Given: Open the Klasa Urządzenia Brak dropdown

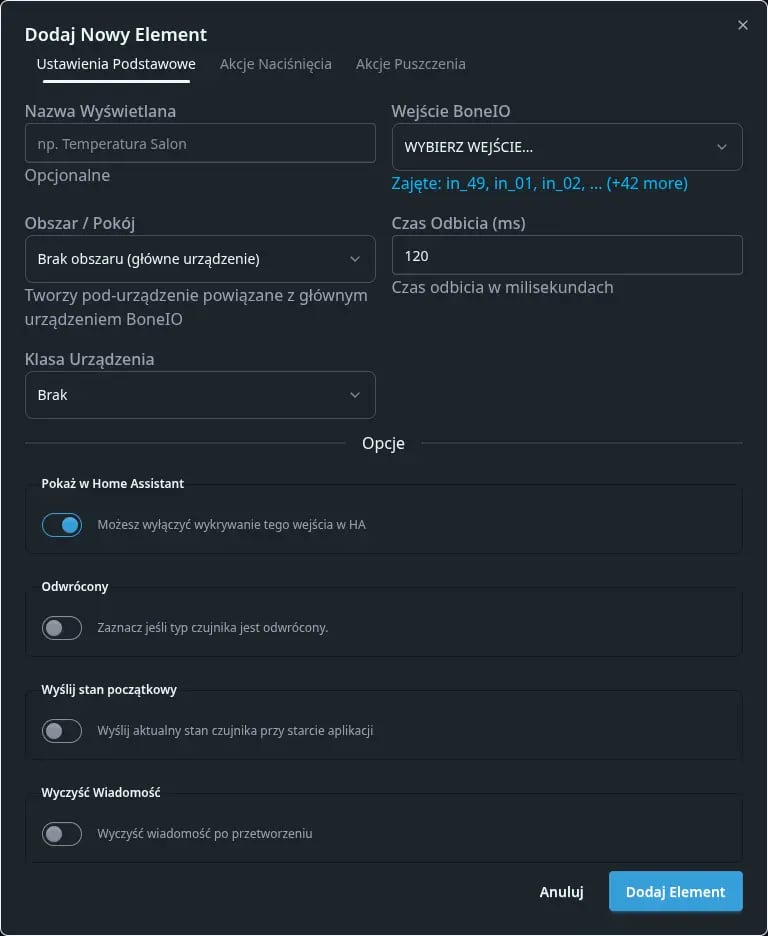Looking at the screenshot, I should coord(190,395).
